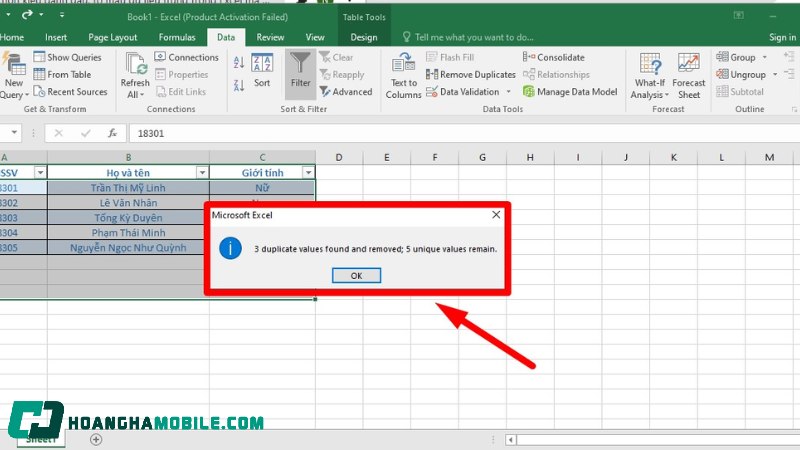
Task: Open filter dropdown for Giới tính
Action: point(308,173)
